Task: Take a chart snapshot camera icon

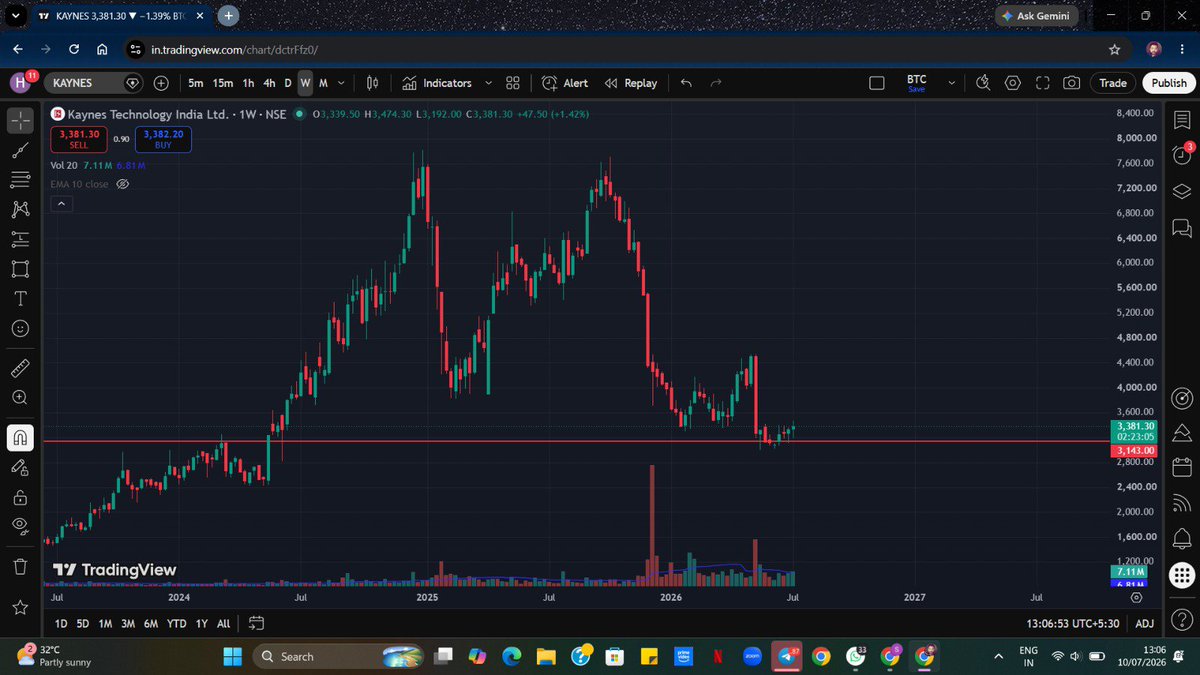Action: click(1071, 83)
